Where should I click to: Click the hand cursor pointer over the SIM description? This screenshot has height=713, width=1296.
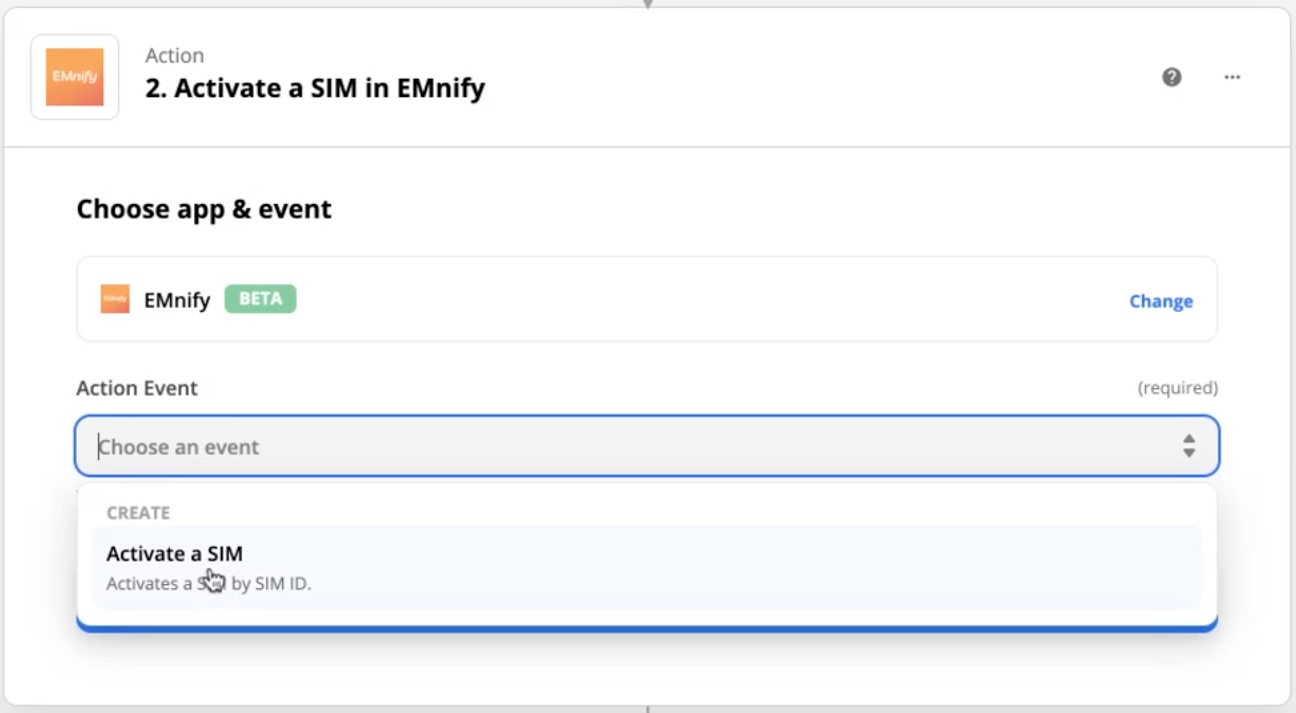tap(213, 578)
